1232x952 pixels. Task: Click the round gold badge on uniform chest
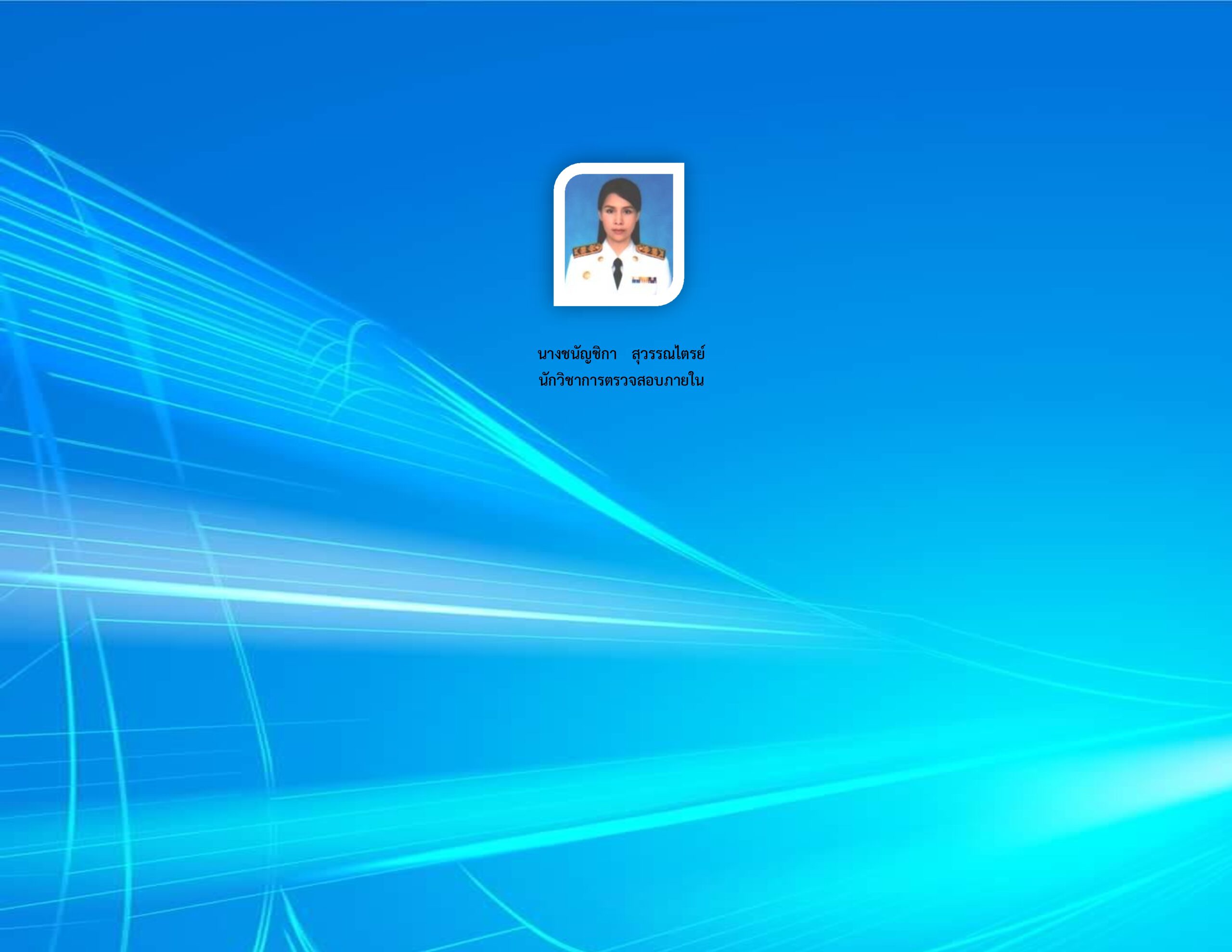coord(587,276)
